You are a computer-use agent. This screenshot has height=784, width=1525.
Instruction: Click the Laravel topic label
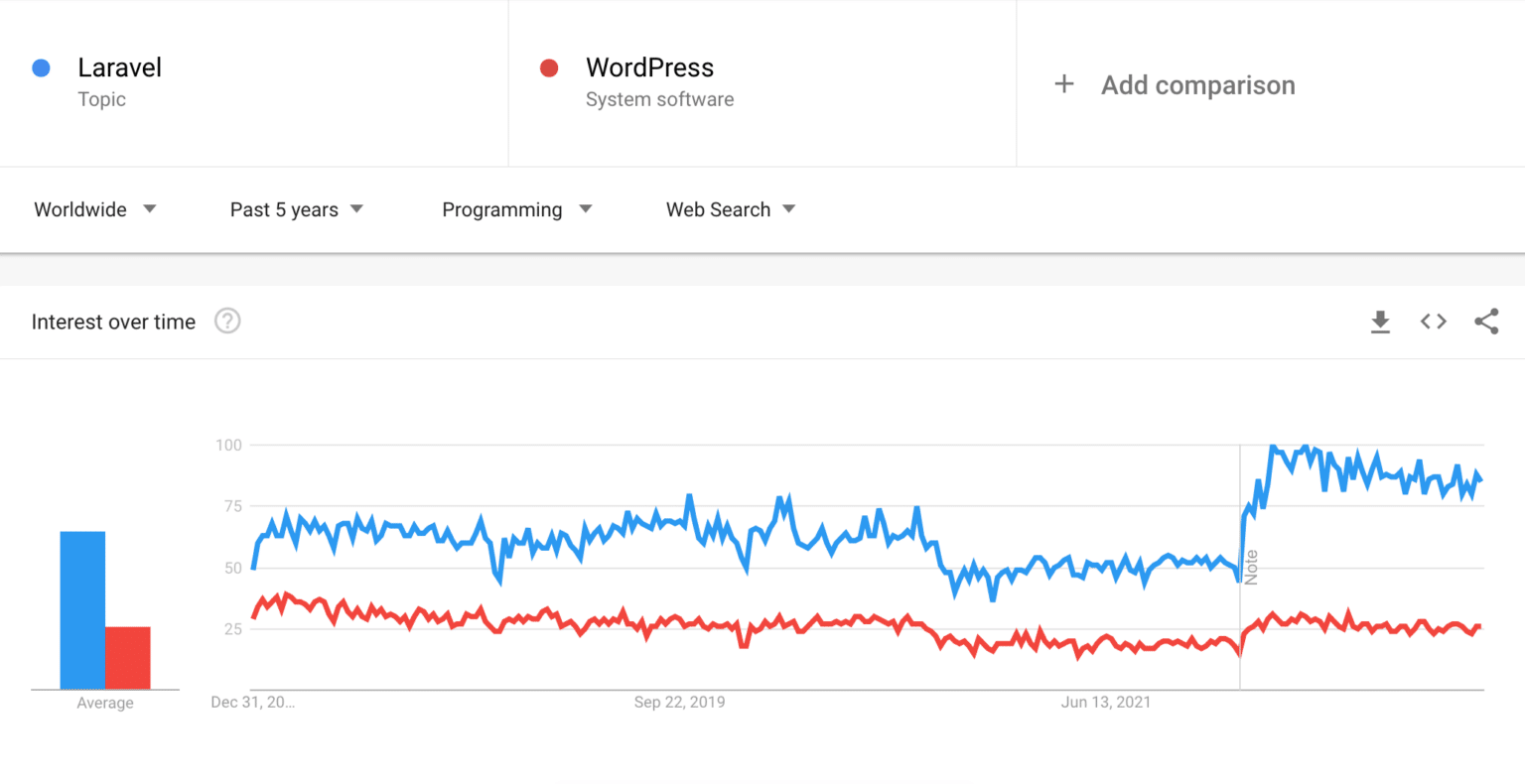[x=119, y=66]
